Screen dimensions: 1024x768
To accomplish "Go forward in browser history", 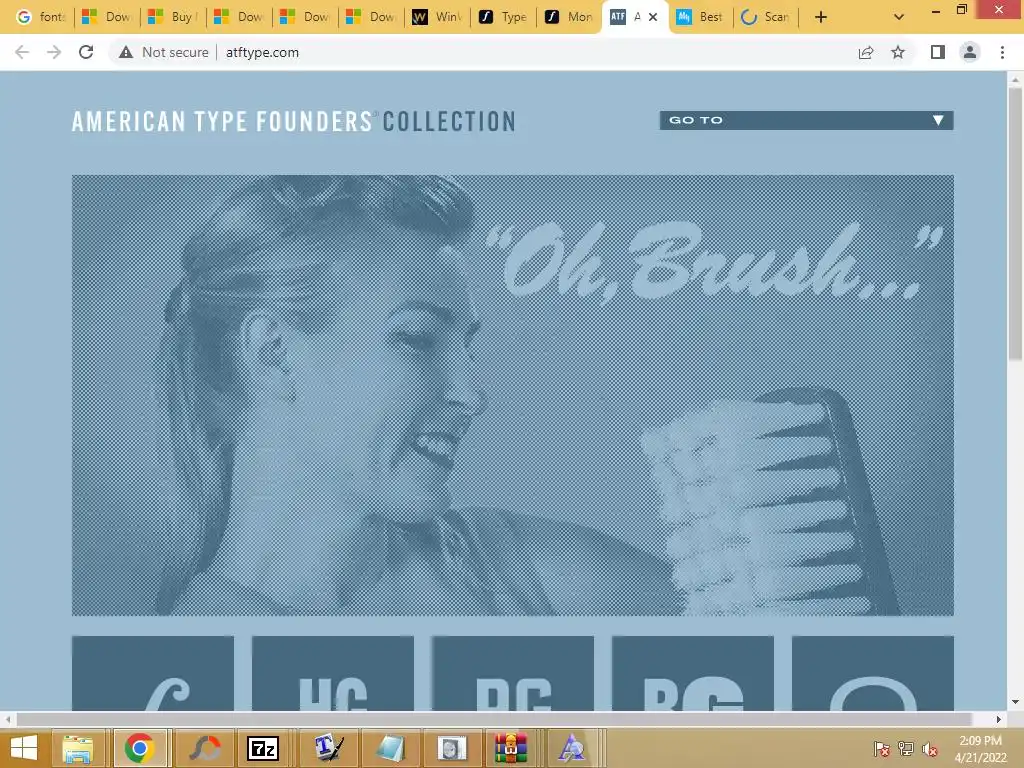I will 54,52.
